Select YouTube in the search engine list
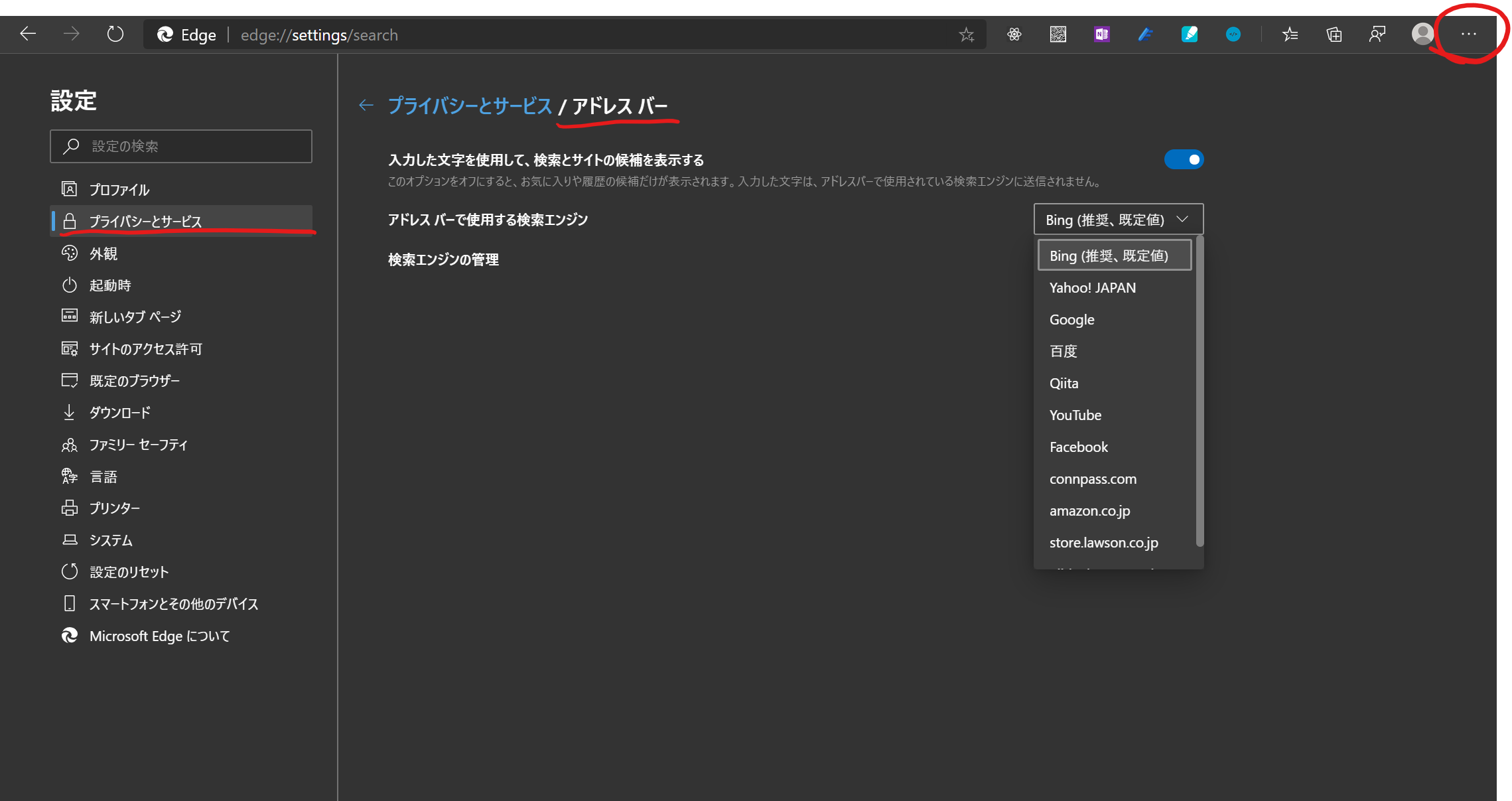The width and height of the screenshot is (1512, 801). 1075,415
